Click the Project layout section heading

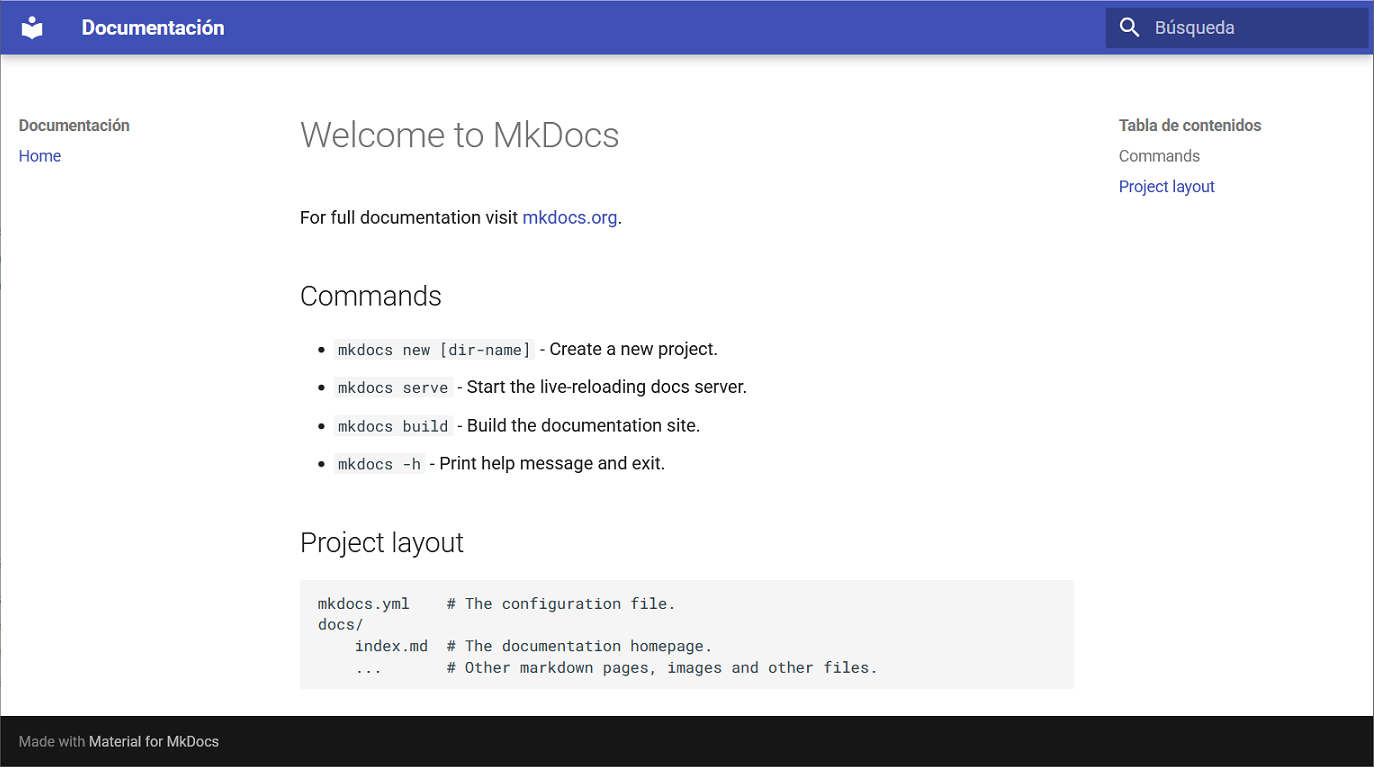coord(381,542)
